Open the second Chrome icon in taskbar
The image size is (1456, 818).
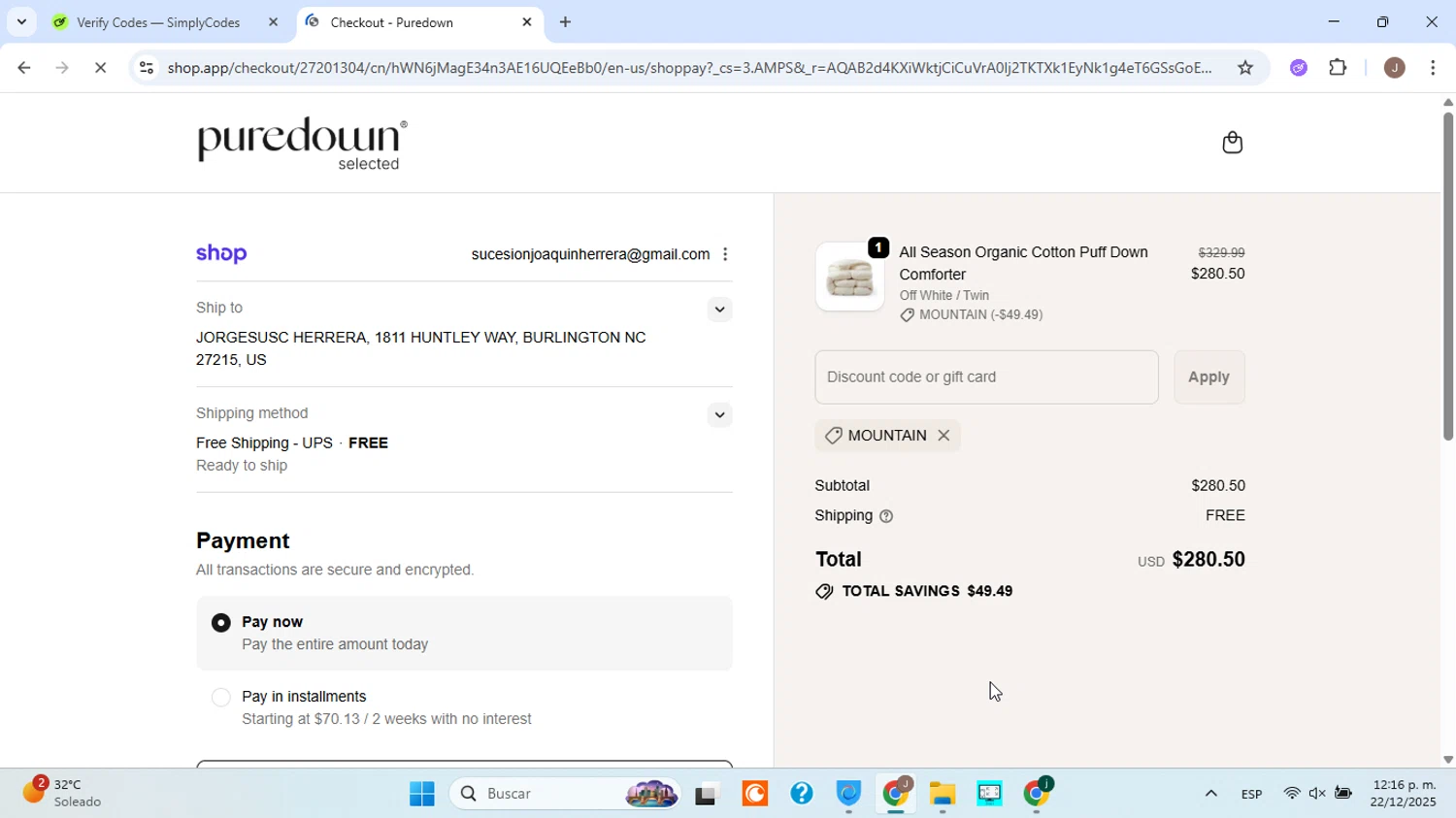(x=1036, y=795)
